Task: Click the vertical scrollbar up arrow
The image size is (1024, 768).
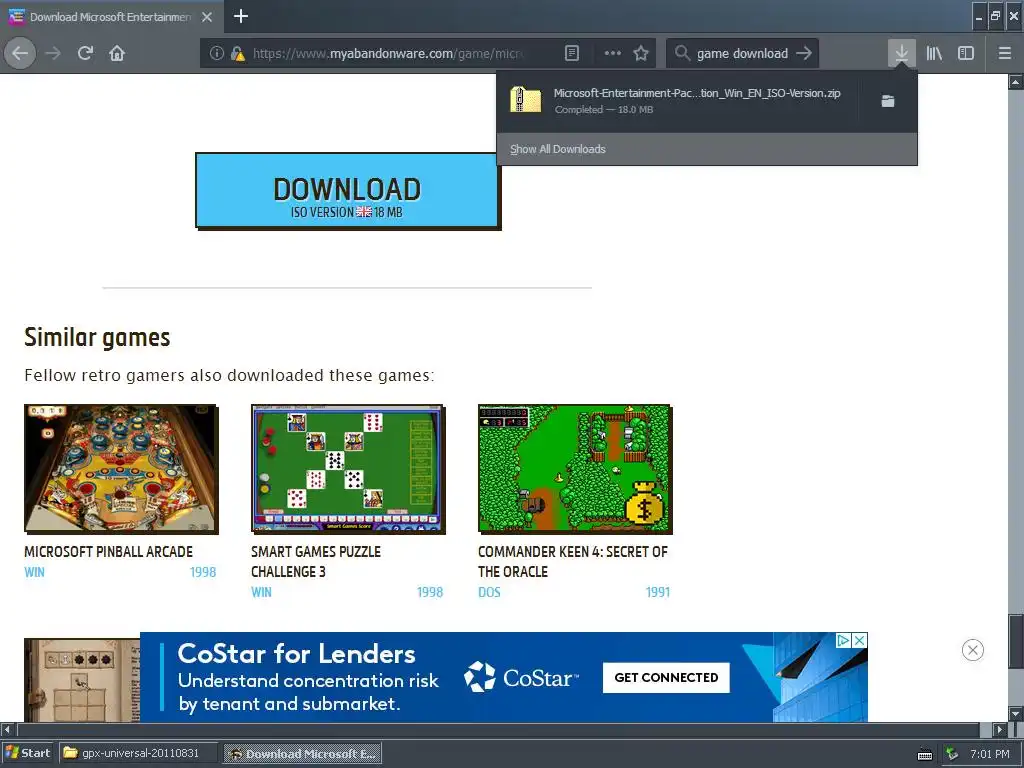Action: click(x=1016, y=82)
